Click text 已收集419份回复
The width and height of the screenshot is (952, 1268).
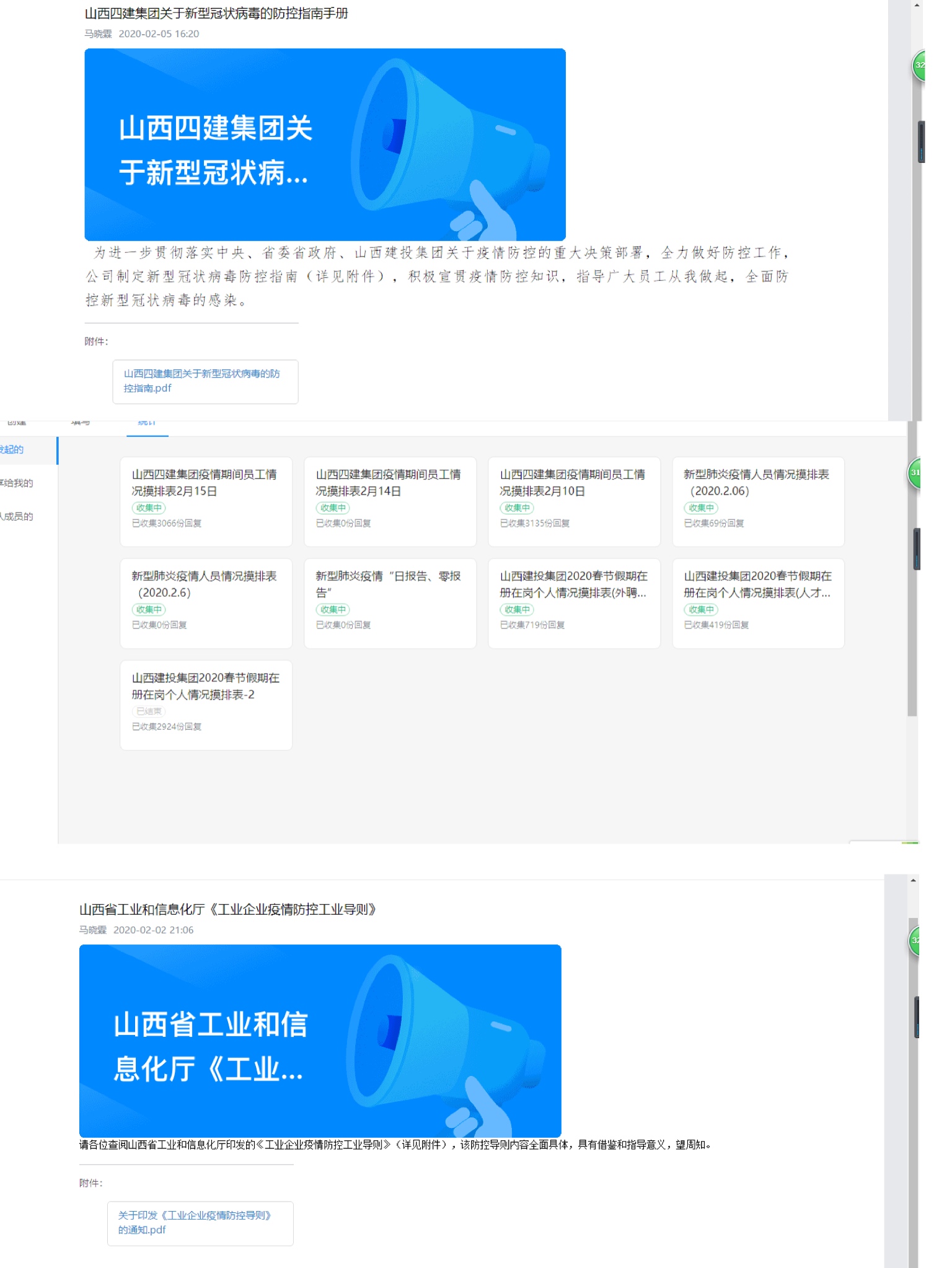(716, 625)
